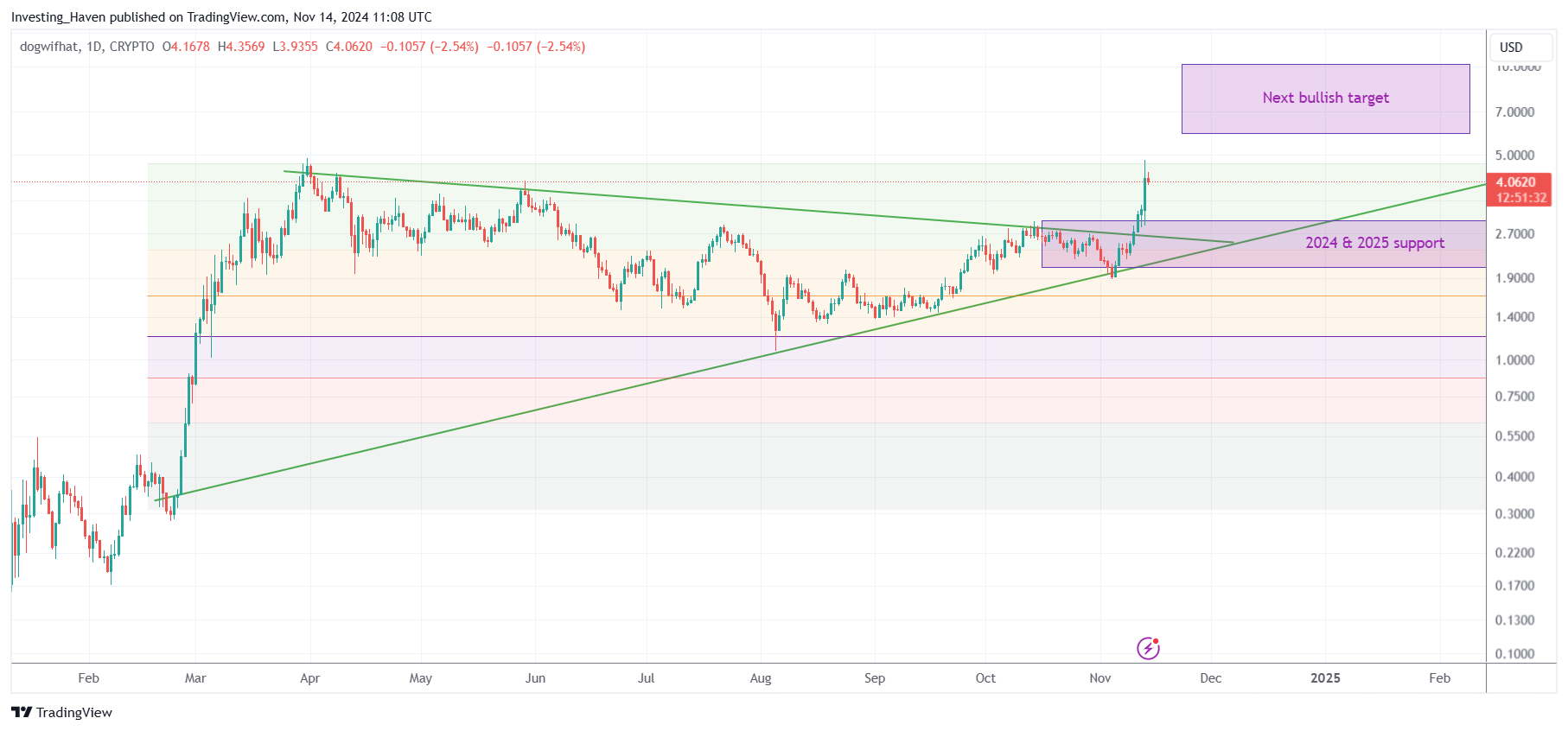The width and height of the screenshot is (1568, 731).
Task: Click the 0.1300 price axis label
Action: [x=1514, y=620]
